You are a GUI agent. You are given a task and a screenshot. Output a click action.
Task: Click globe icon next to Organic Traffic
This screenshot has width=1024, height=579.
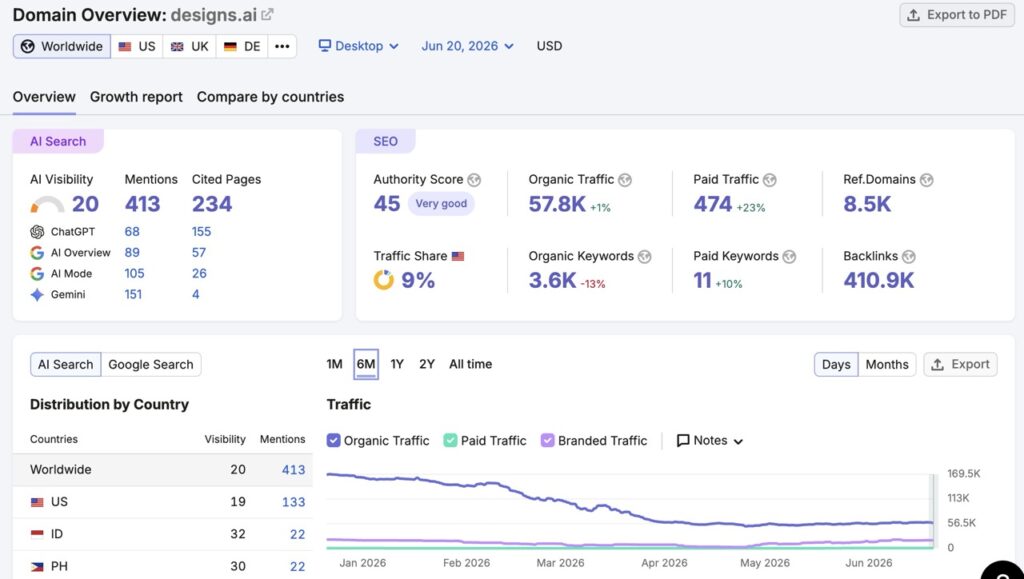625,180
